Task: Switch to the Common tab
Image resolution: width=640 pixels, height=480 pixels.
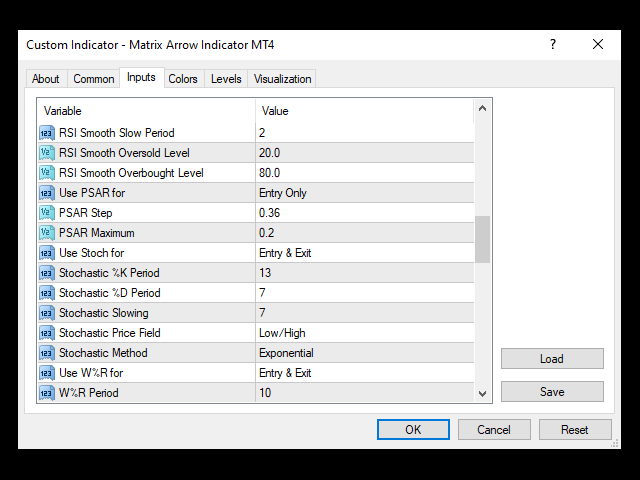Action: tap(93, 79)
